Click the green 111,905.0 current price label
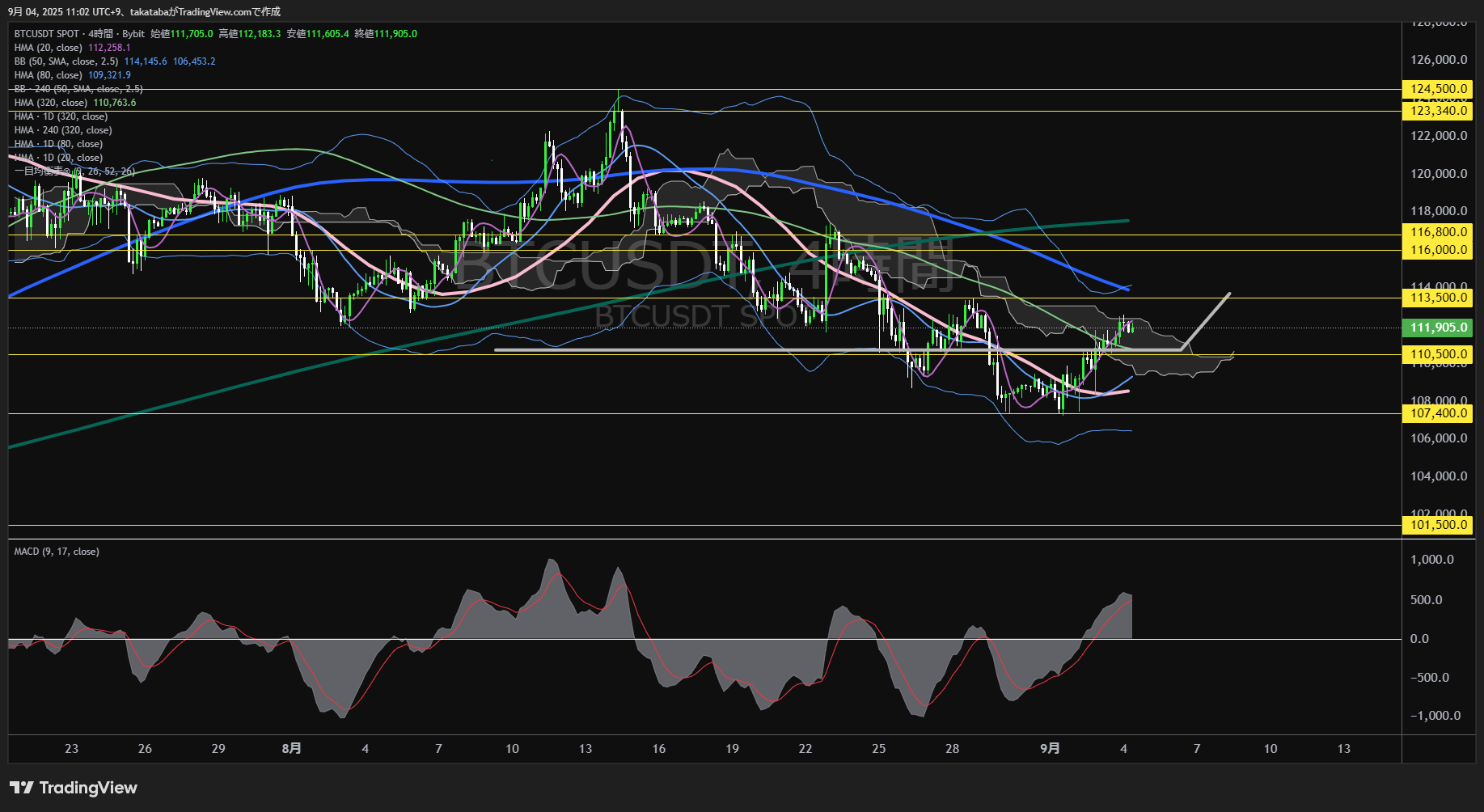 point(1438,328)
